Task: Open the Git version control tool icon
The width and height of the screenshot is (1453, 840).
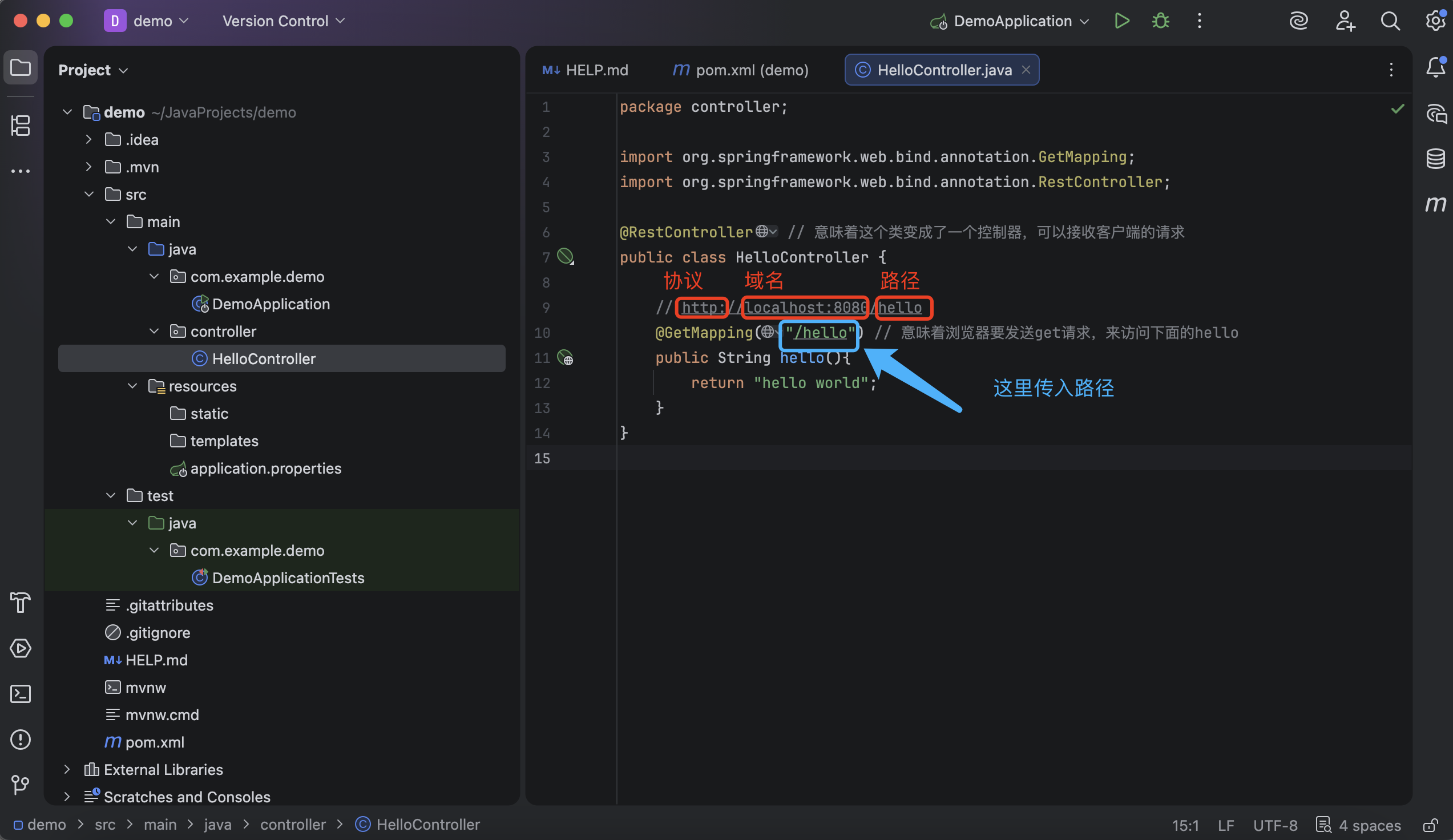Action: point(21,784)
